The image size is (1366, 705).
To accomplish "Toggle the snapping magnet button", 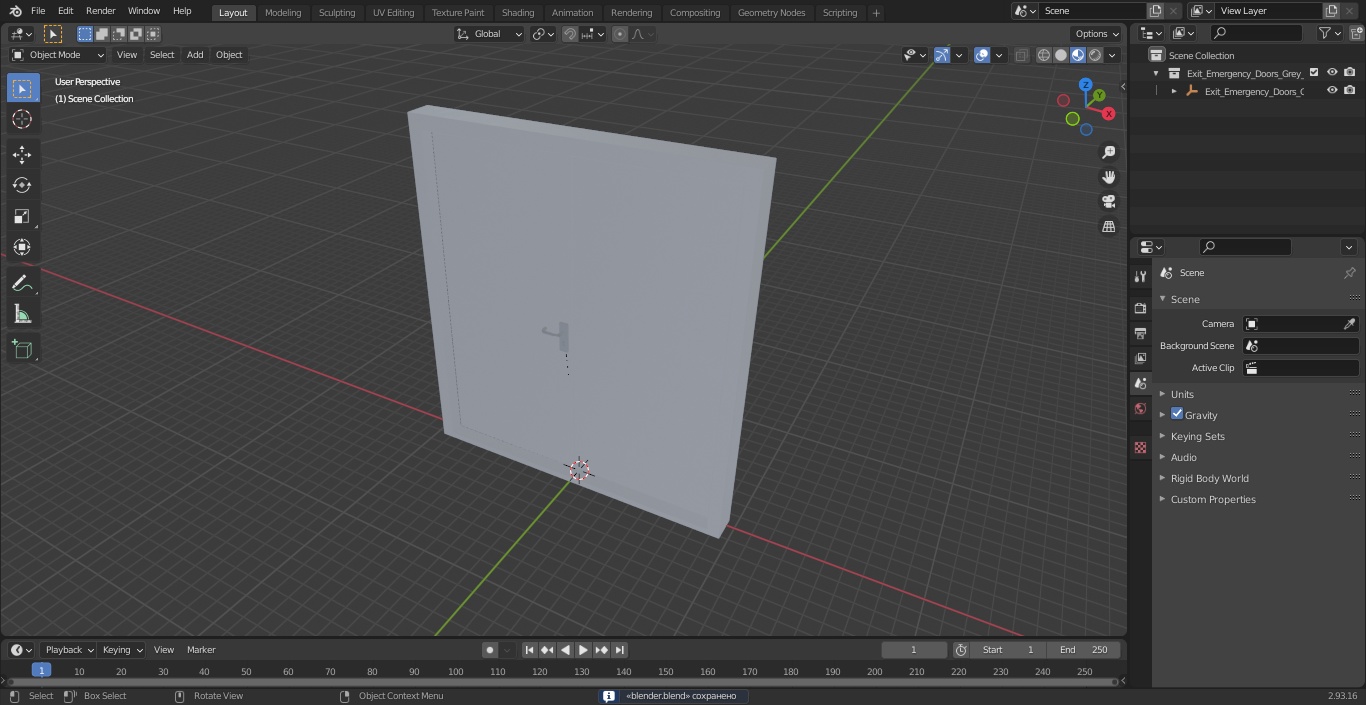I will tap(570, 34).
